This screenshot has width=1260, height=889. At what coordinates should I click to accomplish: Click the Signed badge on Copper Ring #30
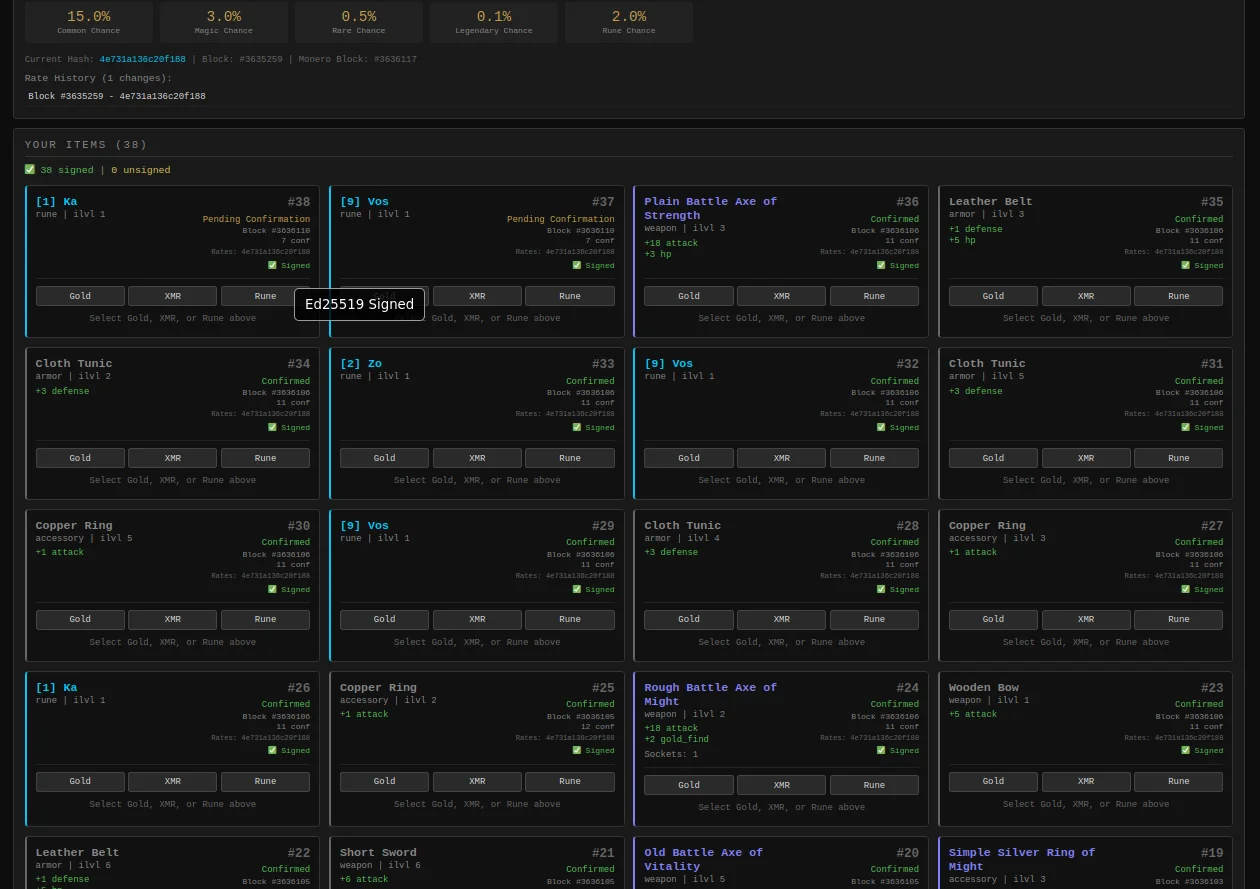[289, 590]
